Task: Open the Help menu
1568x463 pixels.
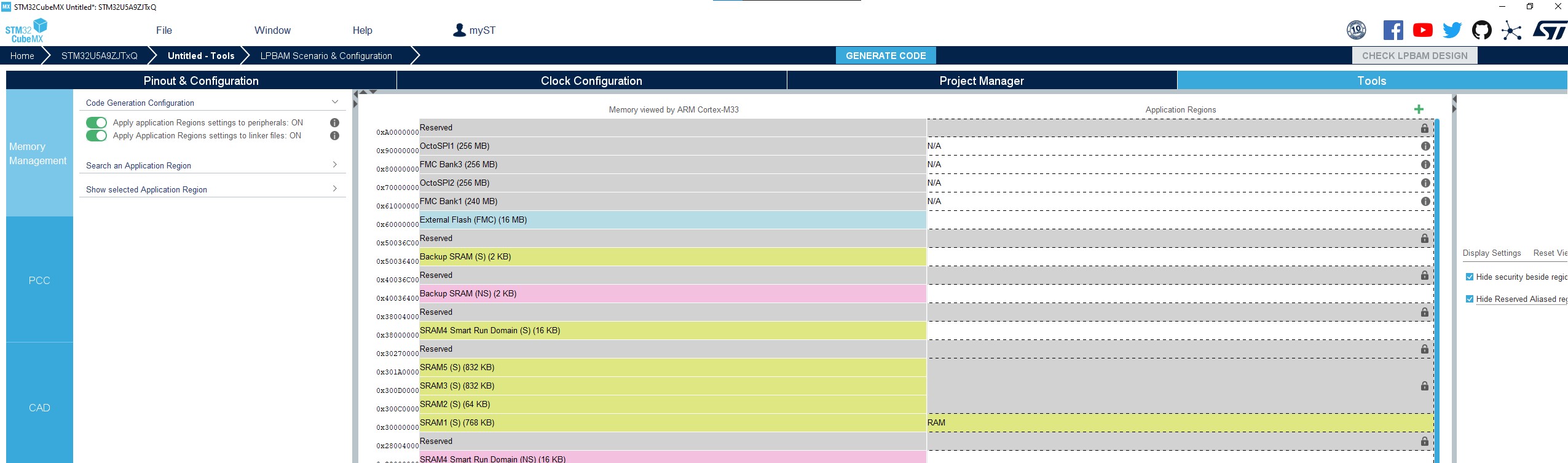Action: tap(362, 30)
